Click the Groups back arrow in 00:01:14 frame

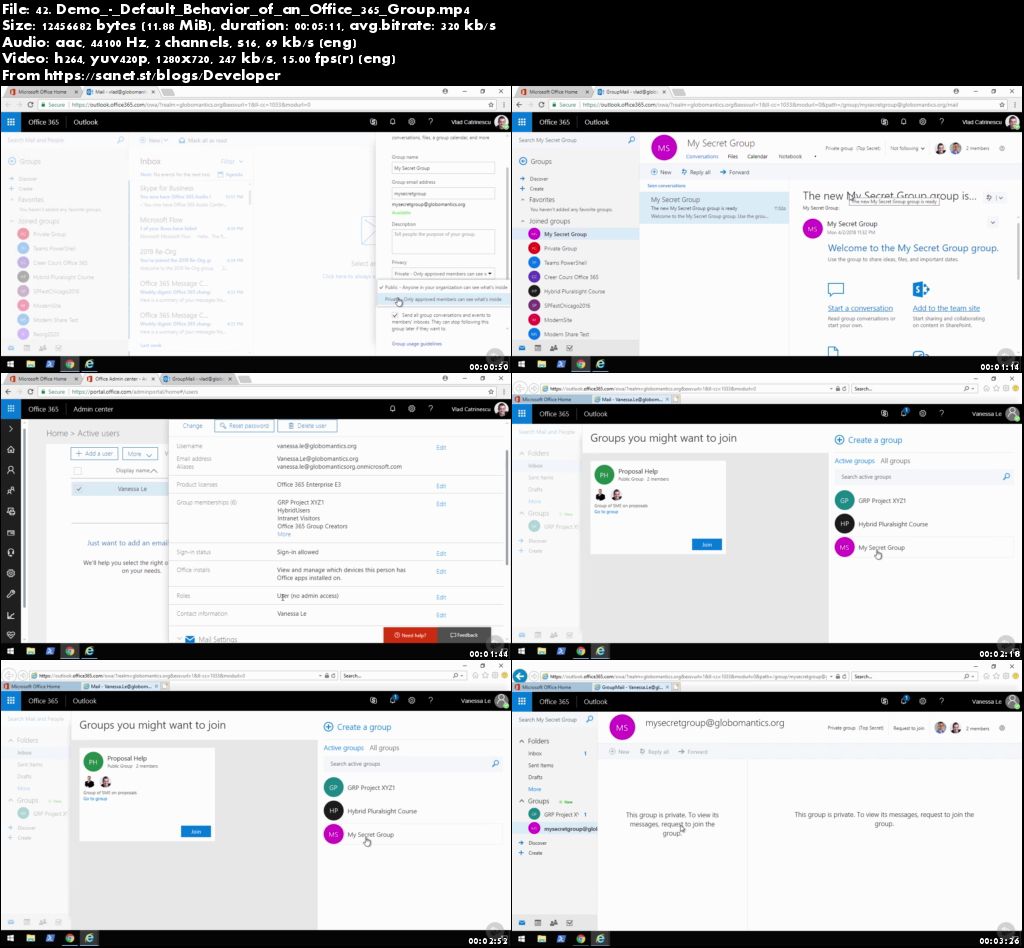point(522,161)
